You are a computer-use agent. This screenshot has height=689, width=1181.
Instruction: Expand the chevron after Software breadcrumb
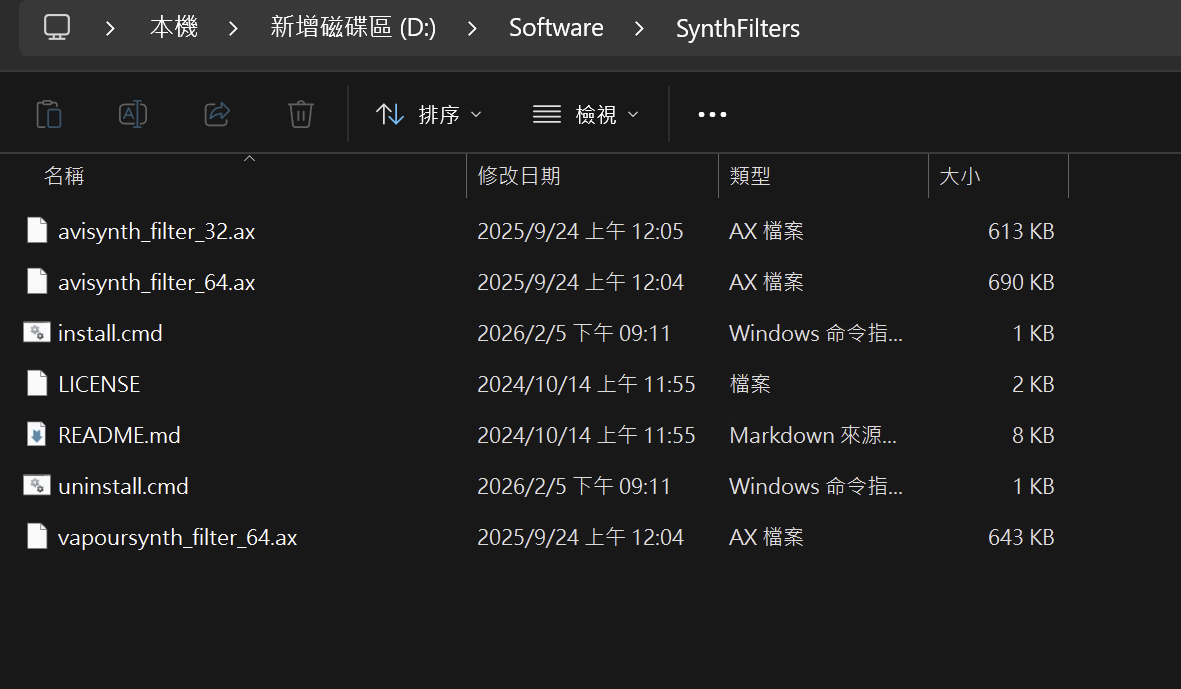tap(639, 29)
